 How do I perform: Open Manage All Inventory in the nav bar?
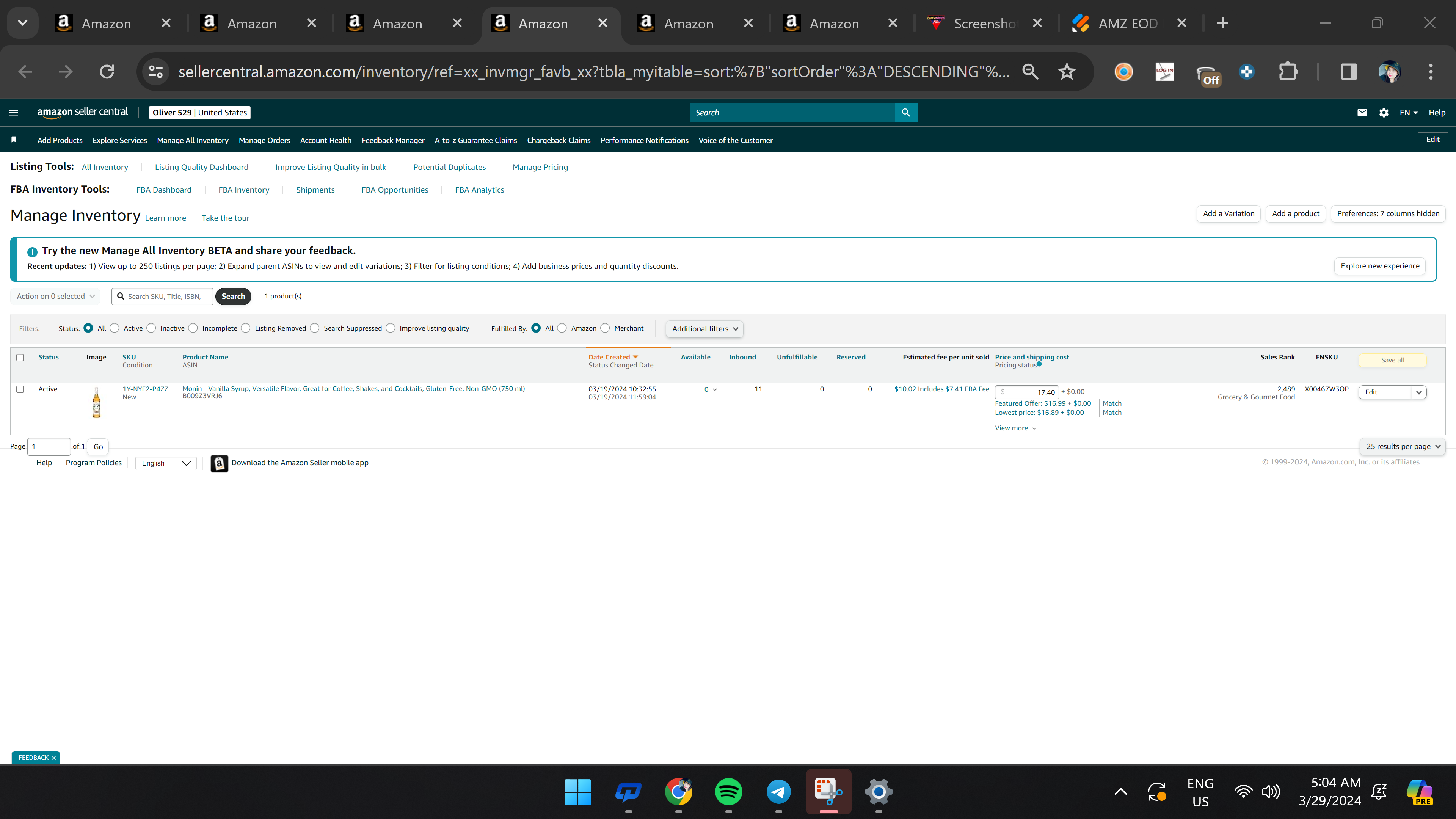tap(193, 140)
